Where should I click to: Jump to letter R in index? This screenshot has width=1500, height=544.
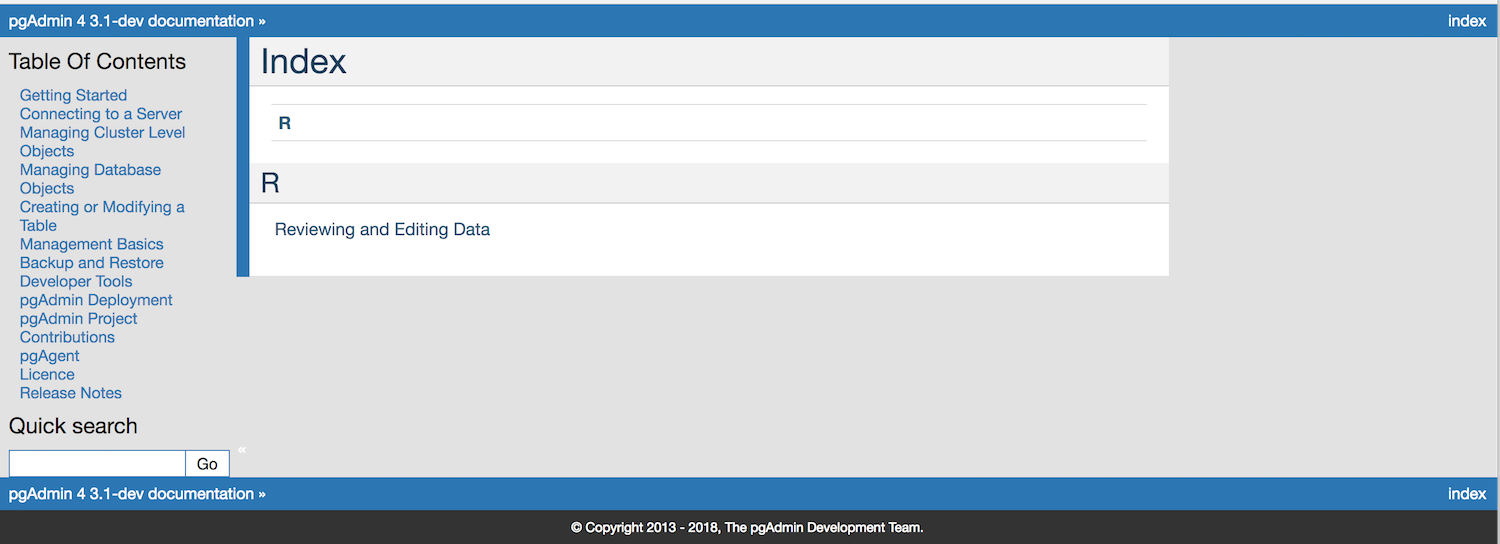pos(285,123)
